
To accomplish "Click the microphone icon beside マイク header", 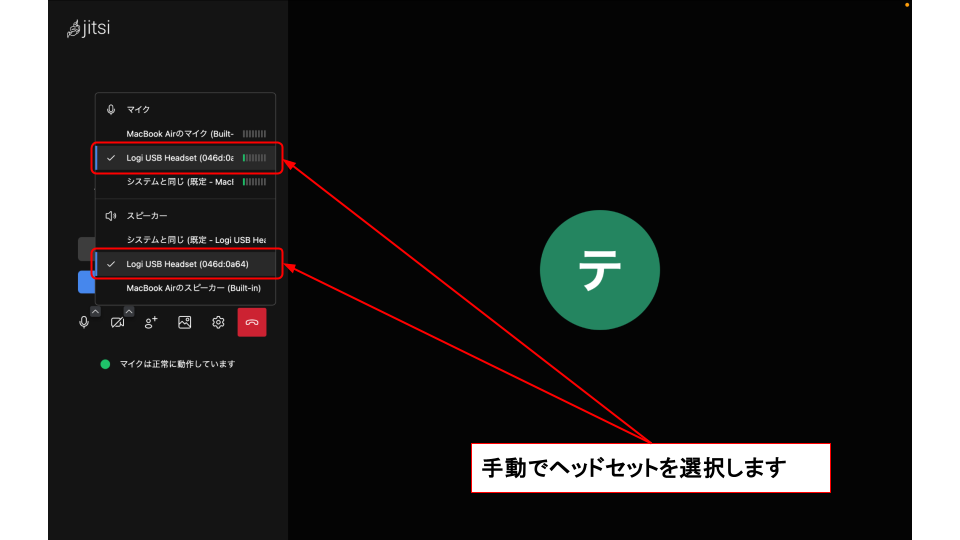I will (x=111, y=109).
